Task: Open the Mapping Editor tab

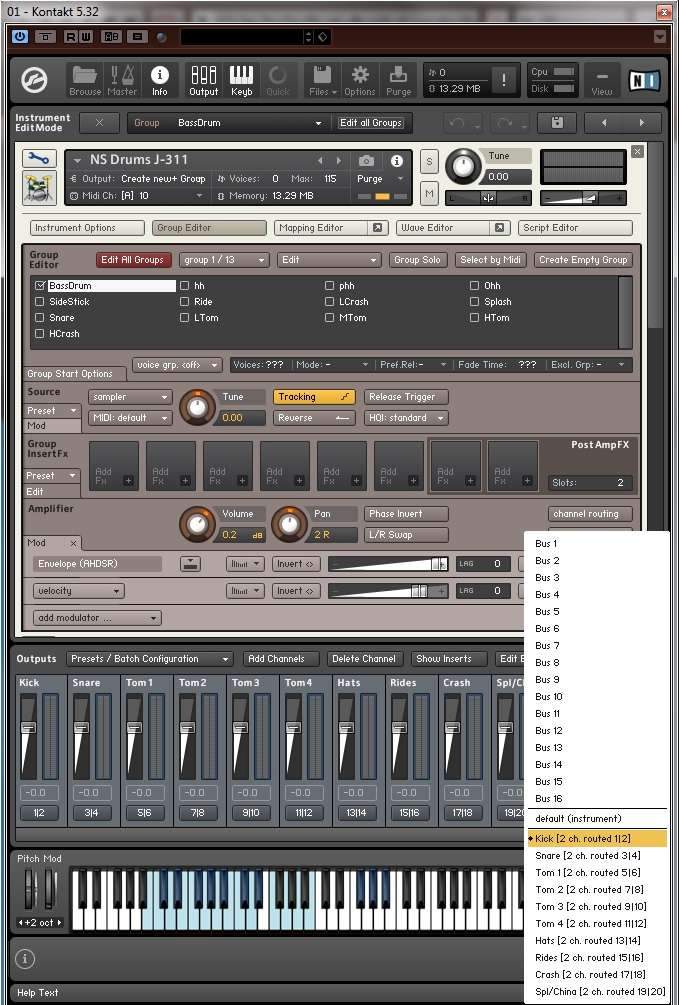Action: click(x=311, y=228)
